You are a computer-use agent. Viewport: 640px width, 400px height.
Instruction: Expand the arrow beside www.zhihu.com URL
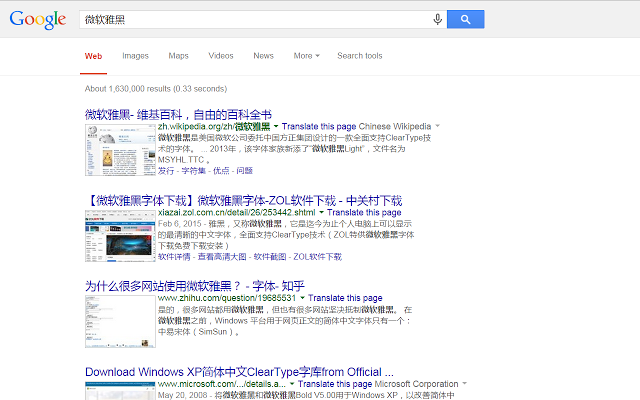302,298
